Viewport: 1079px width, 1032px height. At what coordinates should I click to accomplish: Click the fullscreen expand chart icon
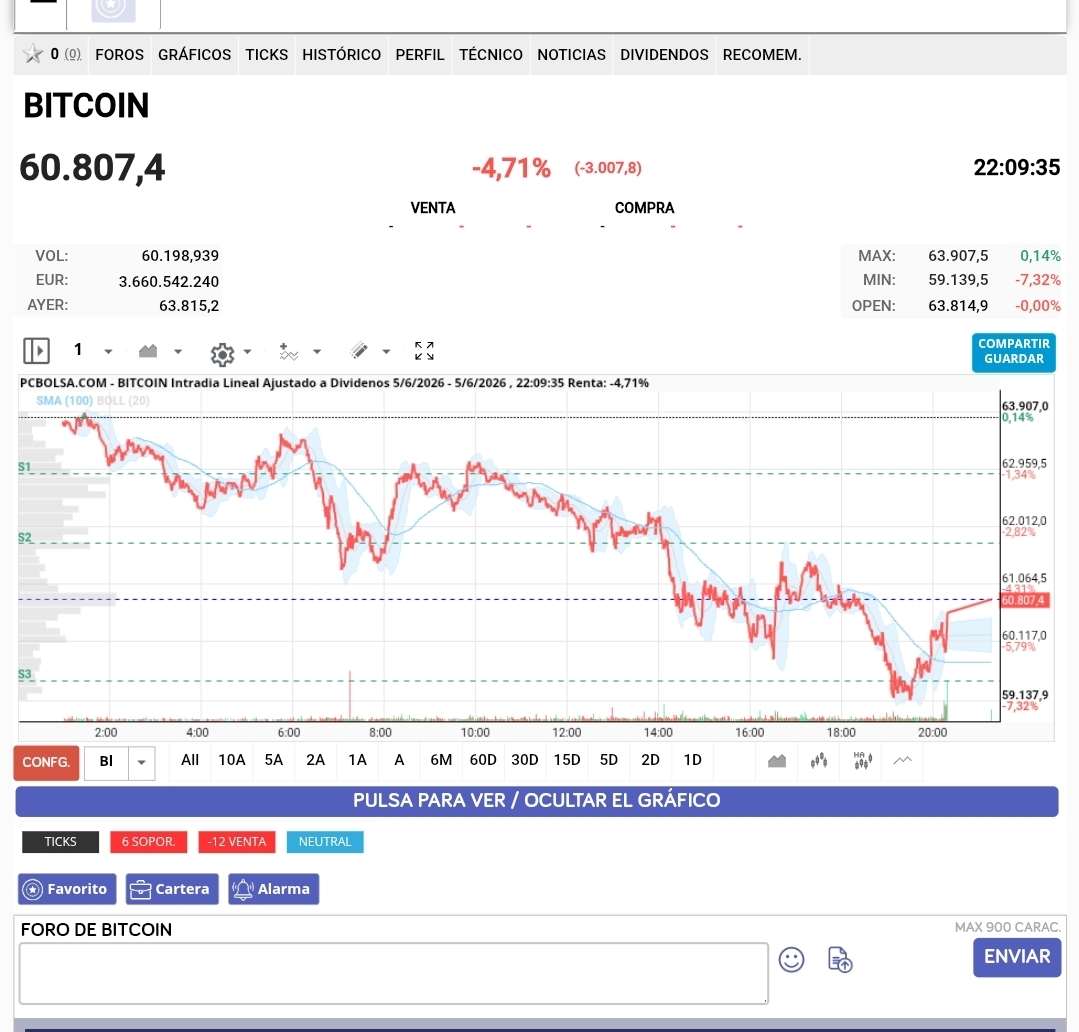click(x=425, y=351)
